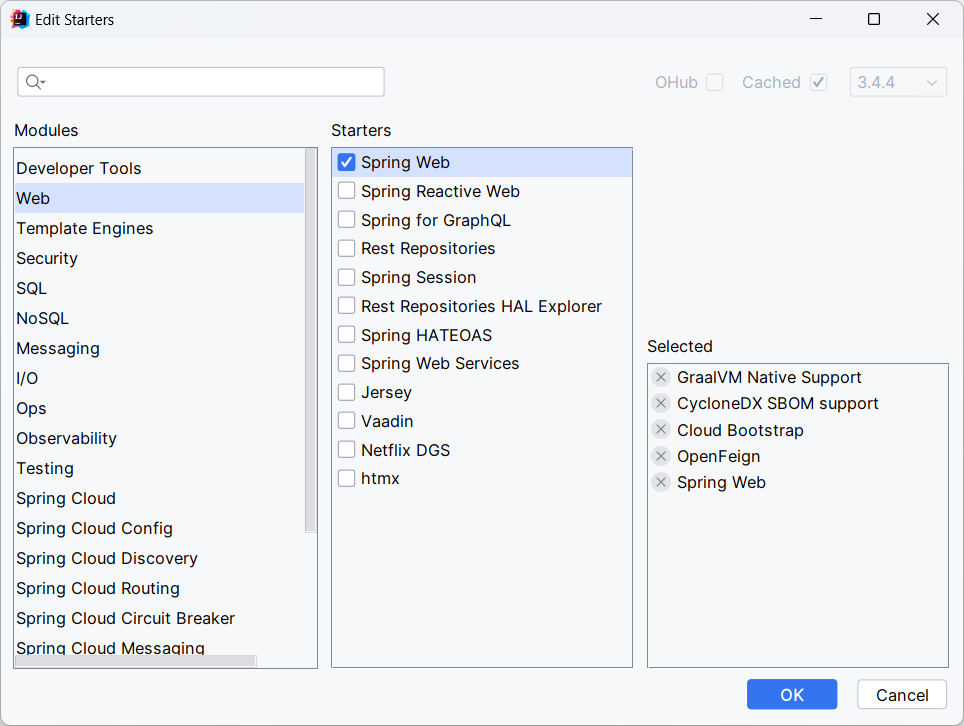The width and height of the screenshot is (964, 726).
Task: Open the Security module
Action: [x=159, y=258]
